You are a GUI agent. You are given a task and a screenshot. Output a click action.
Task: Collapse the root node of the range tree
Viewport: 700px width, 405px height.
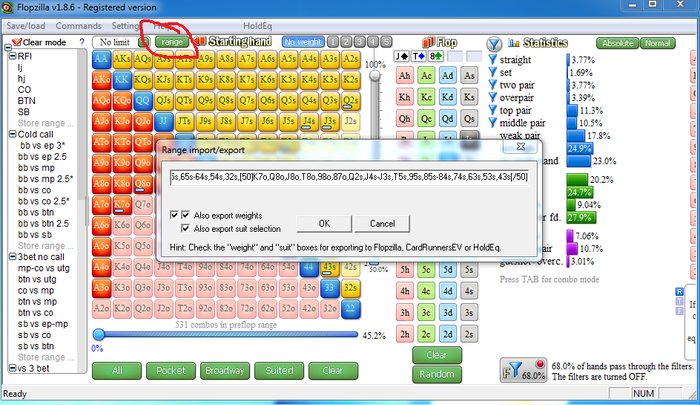click(8, 47)
